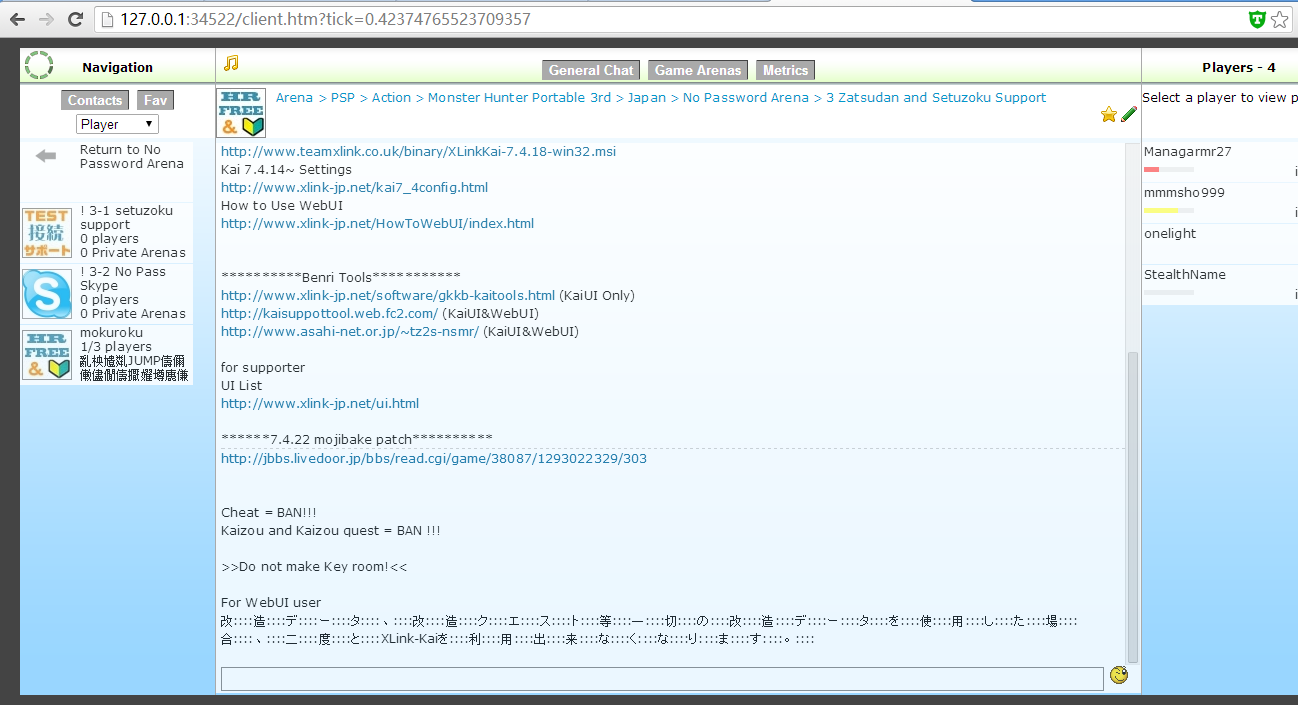Open the smiley emoticon picker
This screenshot has width=1298, height=705.
click(x=1119, y=676)
